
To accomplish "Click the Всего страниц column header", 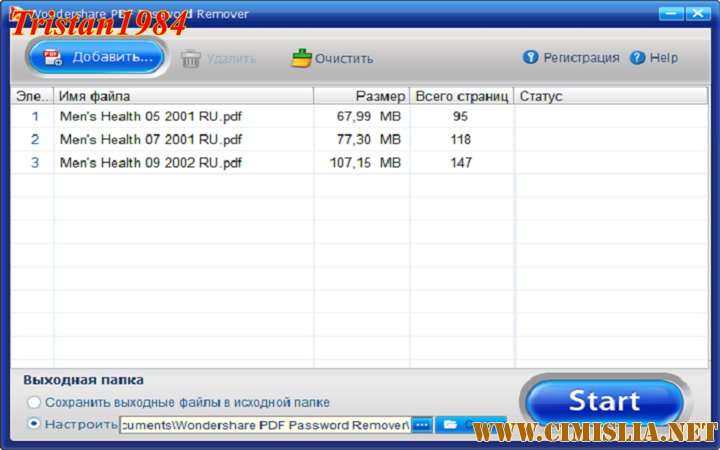I will [x=461, y=96].
